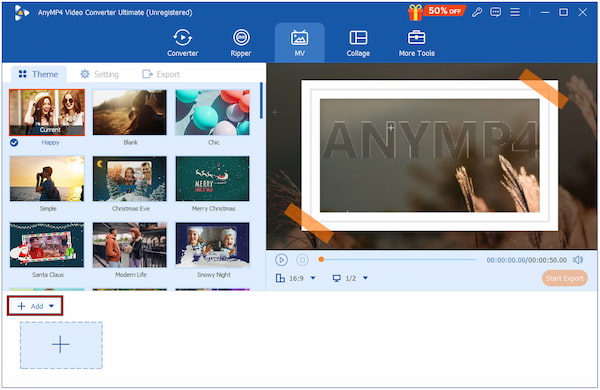Open the Add dropdown arrow
Image resolution: width=600 pixels, height=390 pixels.
[x=52, y=306]
